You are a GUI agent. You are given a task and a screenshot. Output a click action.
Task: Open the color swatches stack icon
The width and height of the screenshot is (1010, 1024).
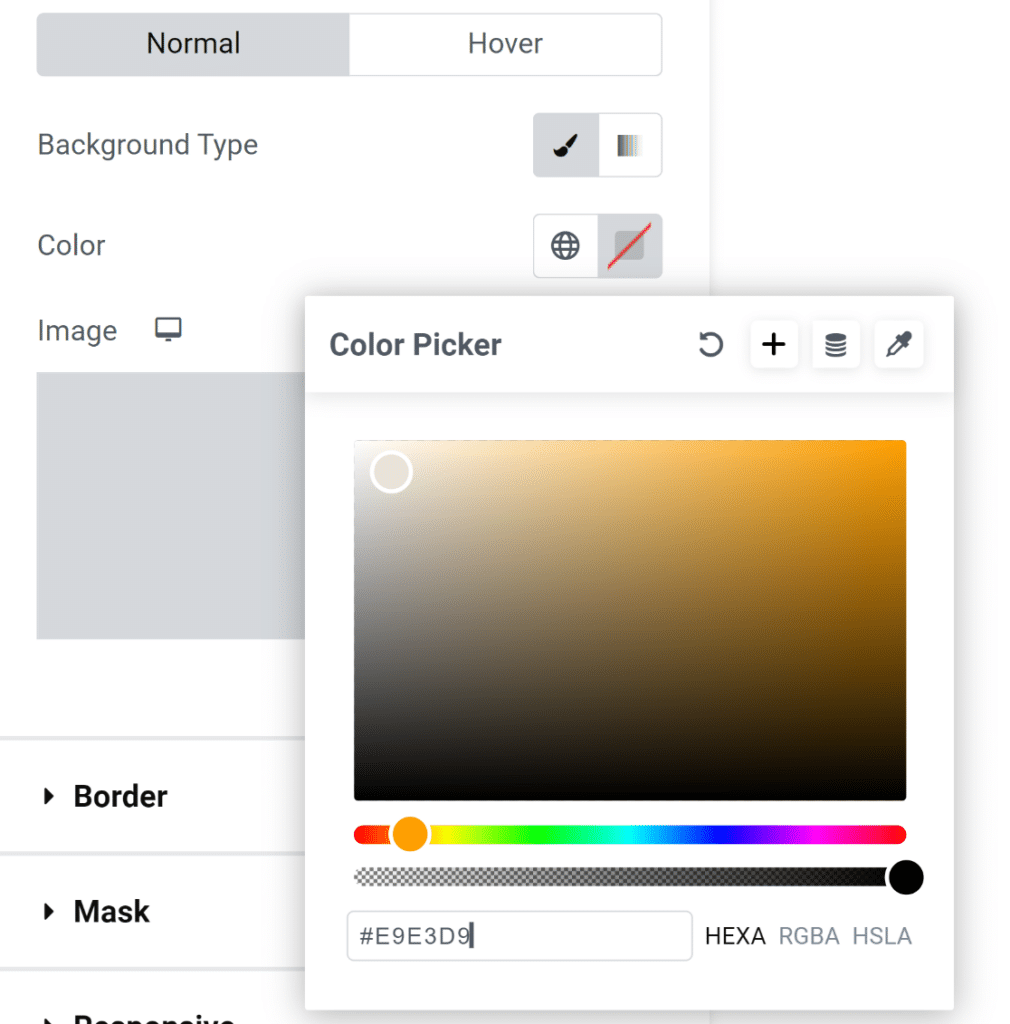tap(836, 345)
